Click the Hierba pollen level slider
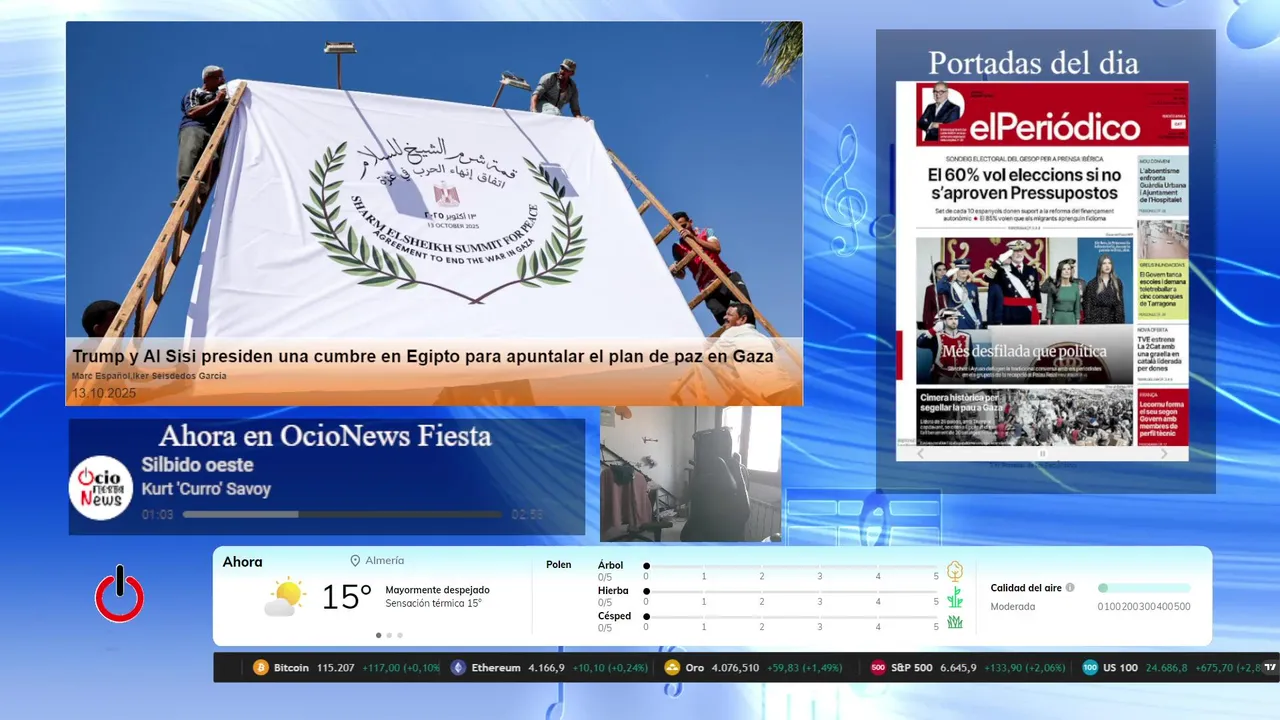1280x720 pixels. 792,591
